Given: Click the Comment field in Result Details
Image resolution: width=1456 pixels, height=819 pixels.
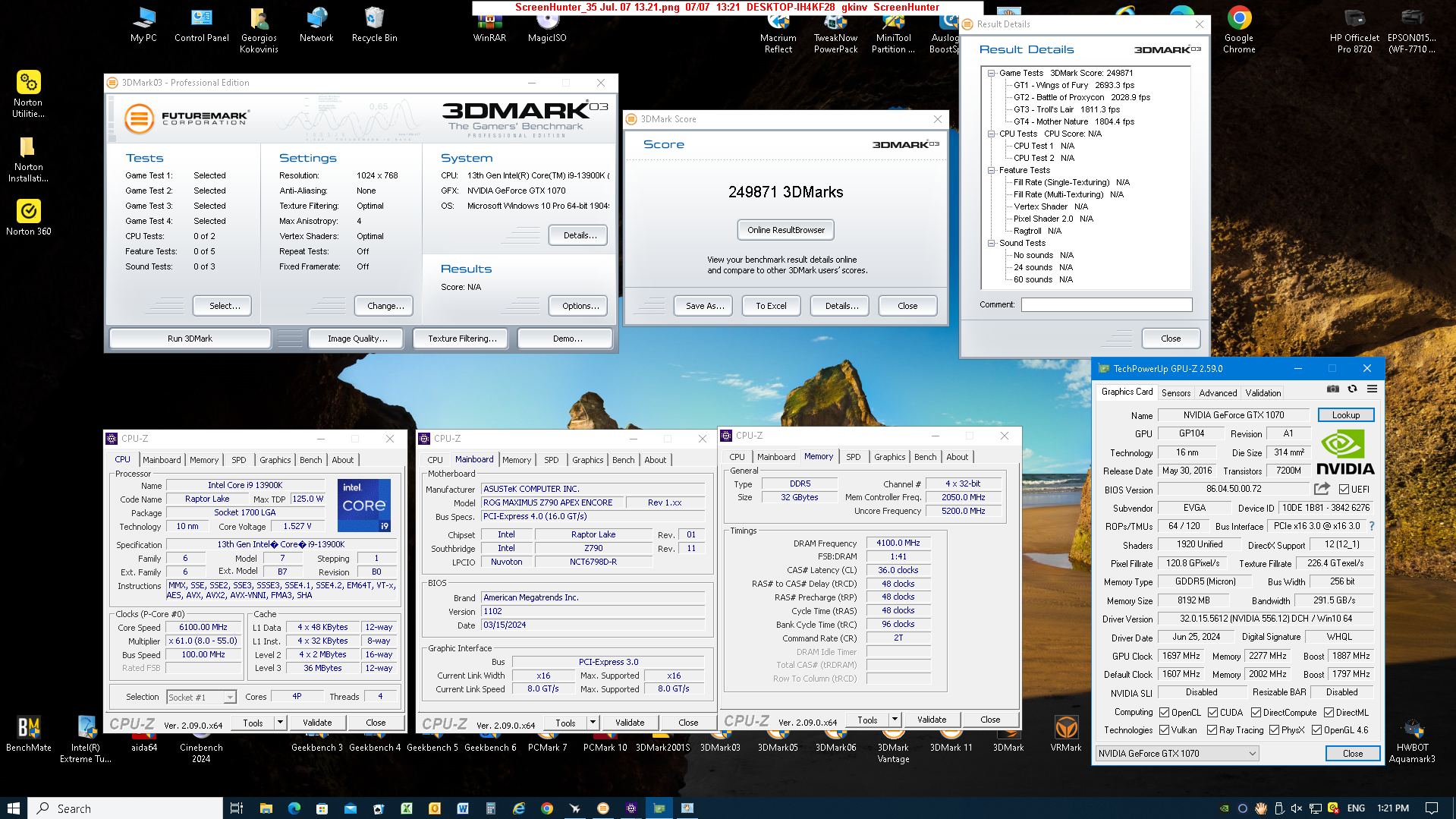Looking at the screenshot, I should (x=1106, y=304).
